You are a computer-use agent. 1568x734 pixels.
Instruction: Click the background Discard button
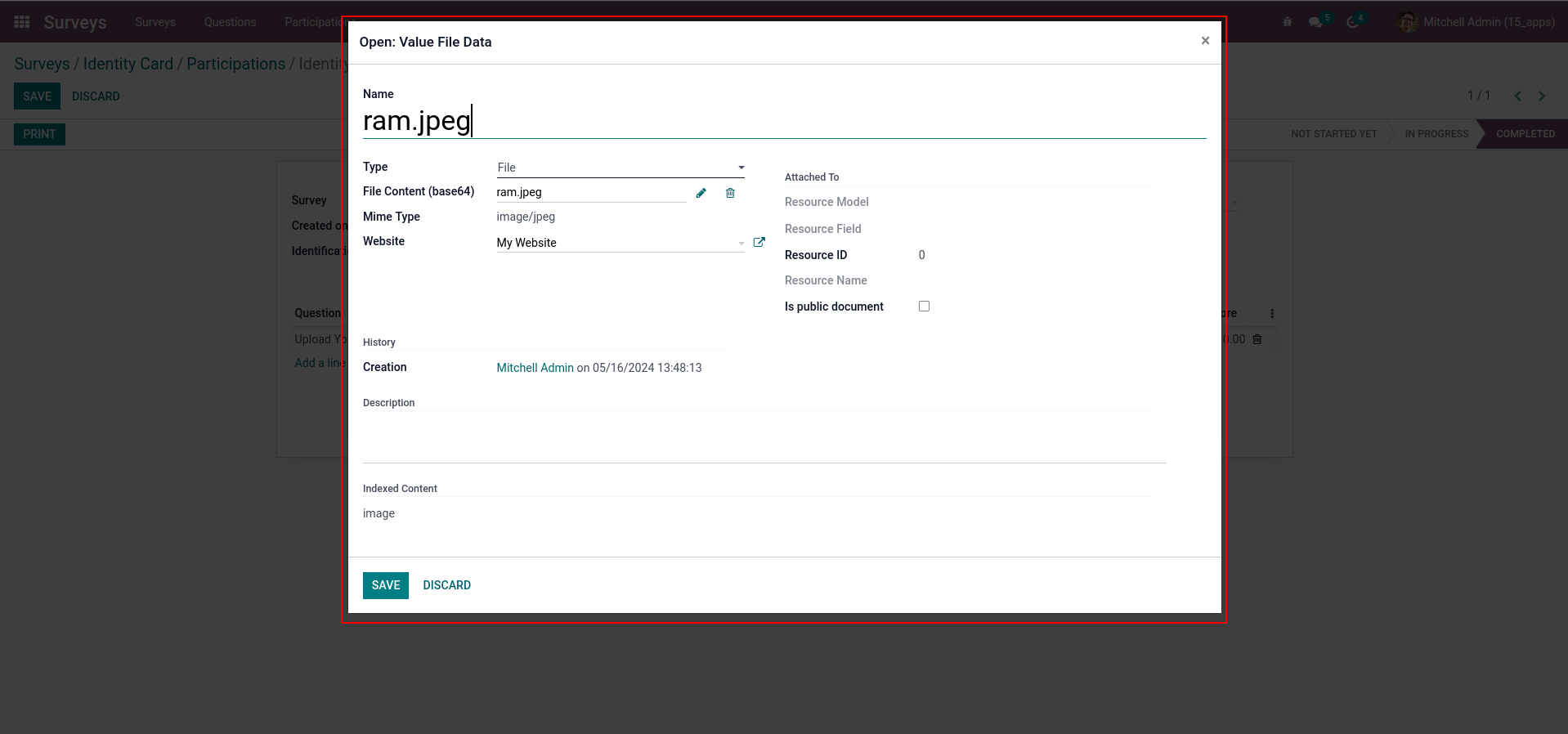(x=96, y=96)
